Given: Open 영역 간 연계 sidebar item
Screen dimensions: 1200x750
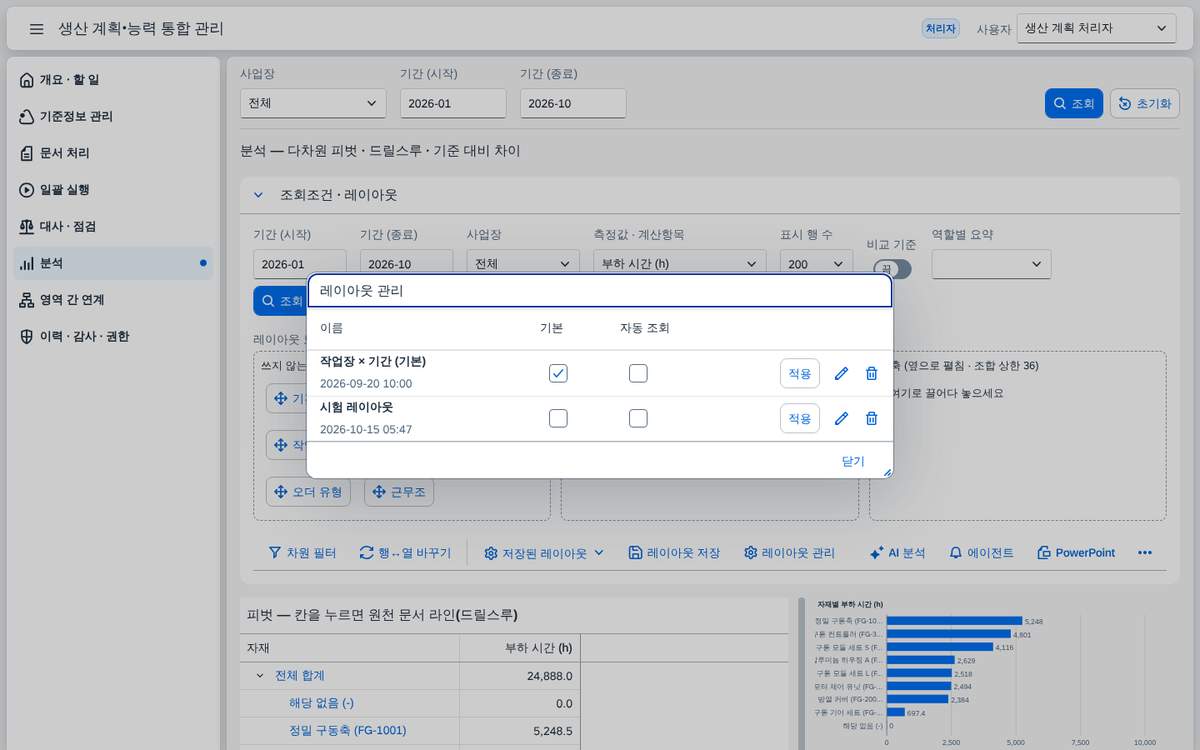Looking at the screenshot, I should click(114, 300).
